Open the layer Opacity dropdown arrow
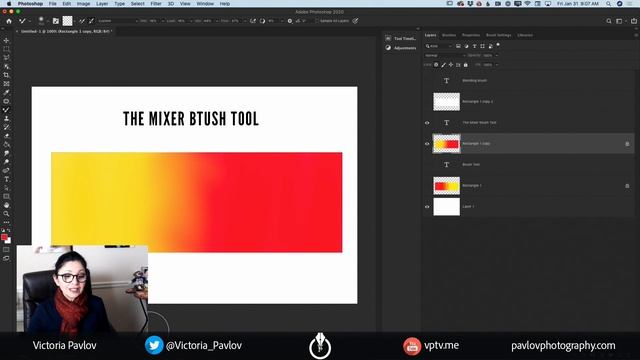 [496, 55]
